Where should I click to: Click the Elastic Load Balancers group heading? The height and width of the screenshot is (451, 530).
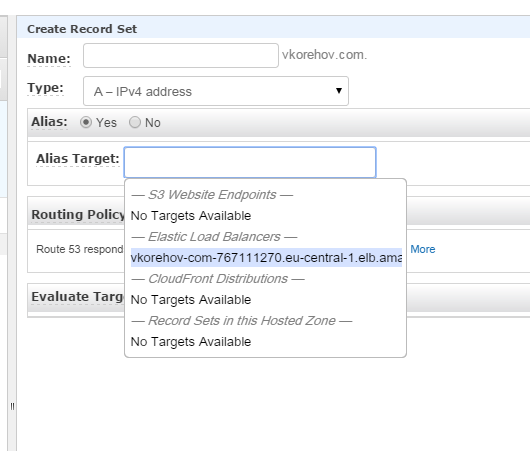click(214, 237)
